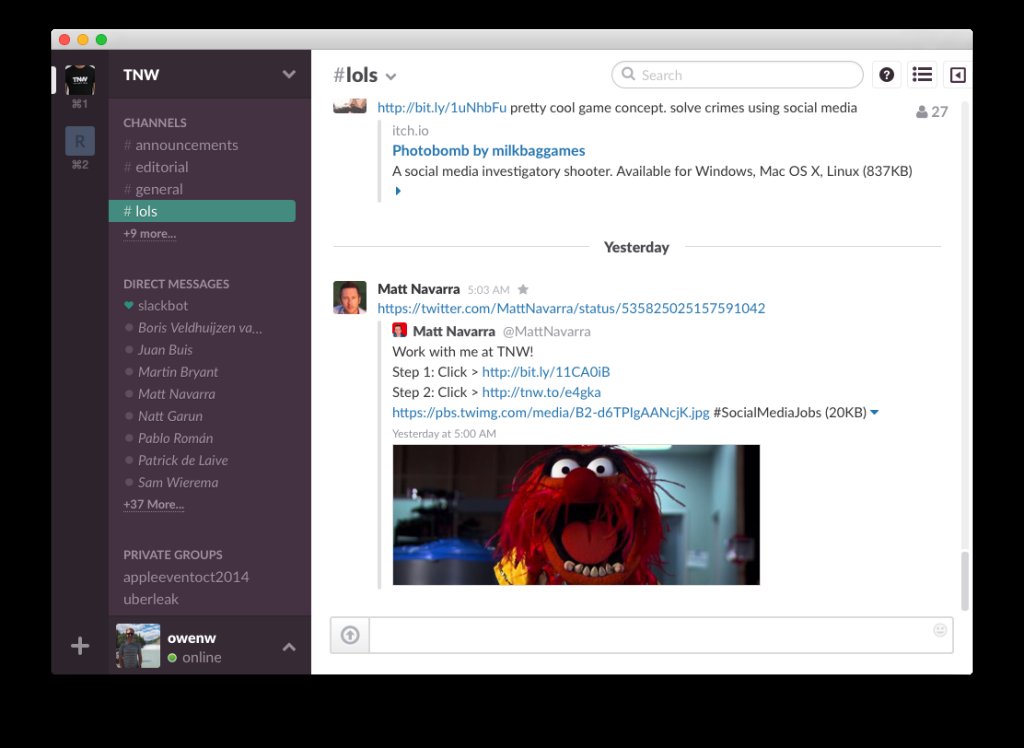Expand owenw user status menu
Screen dimensions: 1024x748
click(289, 647)
